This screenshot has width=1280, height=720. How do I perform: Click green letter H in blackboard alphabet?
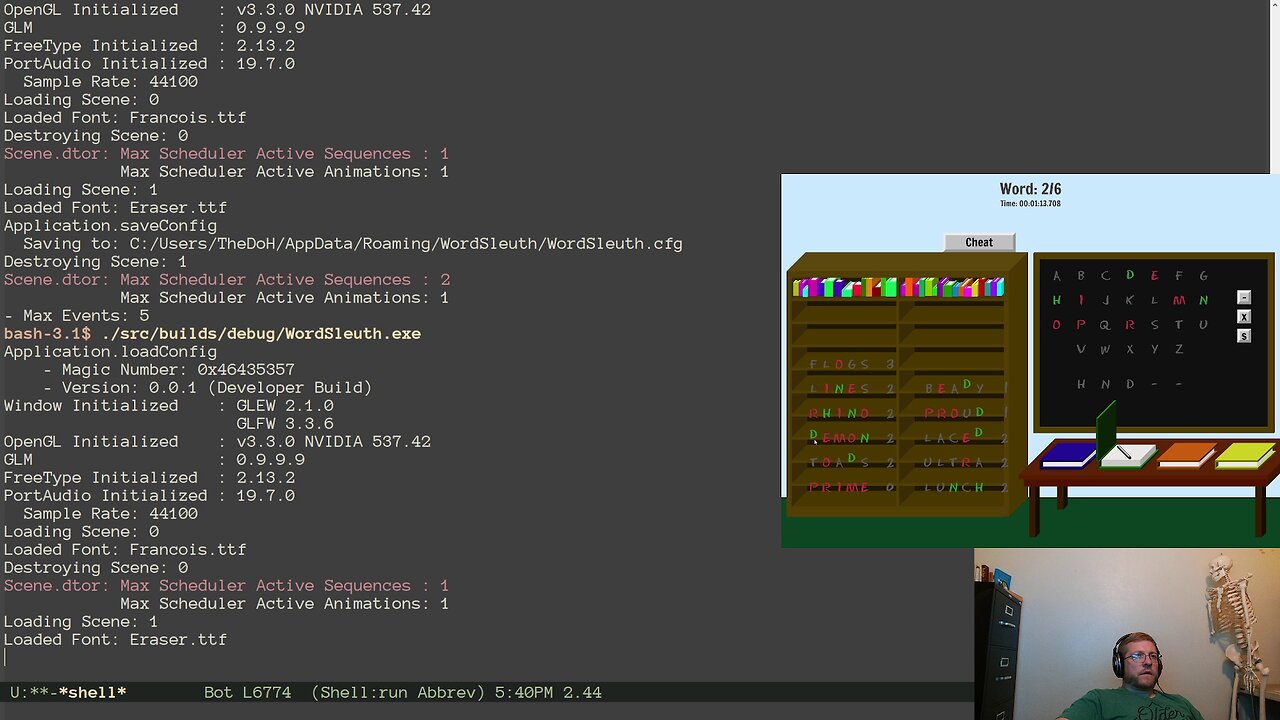(1056, 300)
